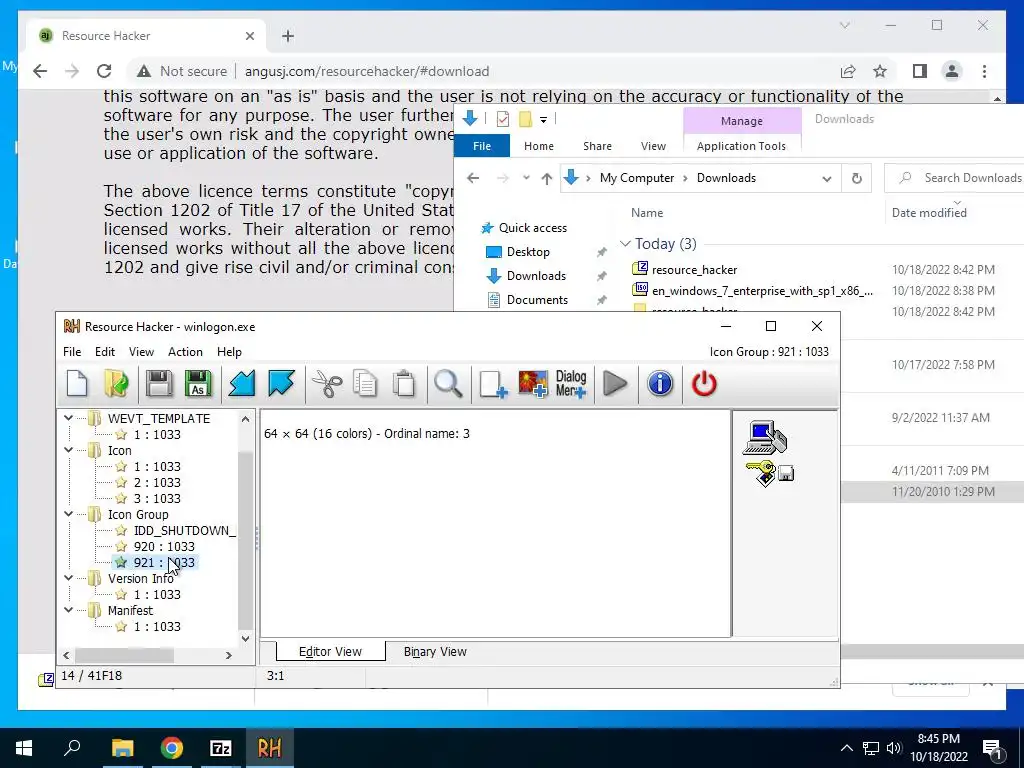This screenshot has width=1024, height=768.
Task: Open the File menu in Resource Hacker
Action: [72, 351]
